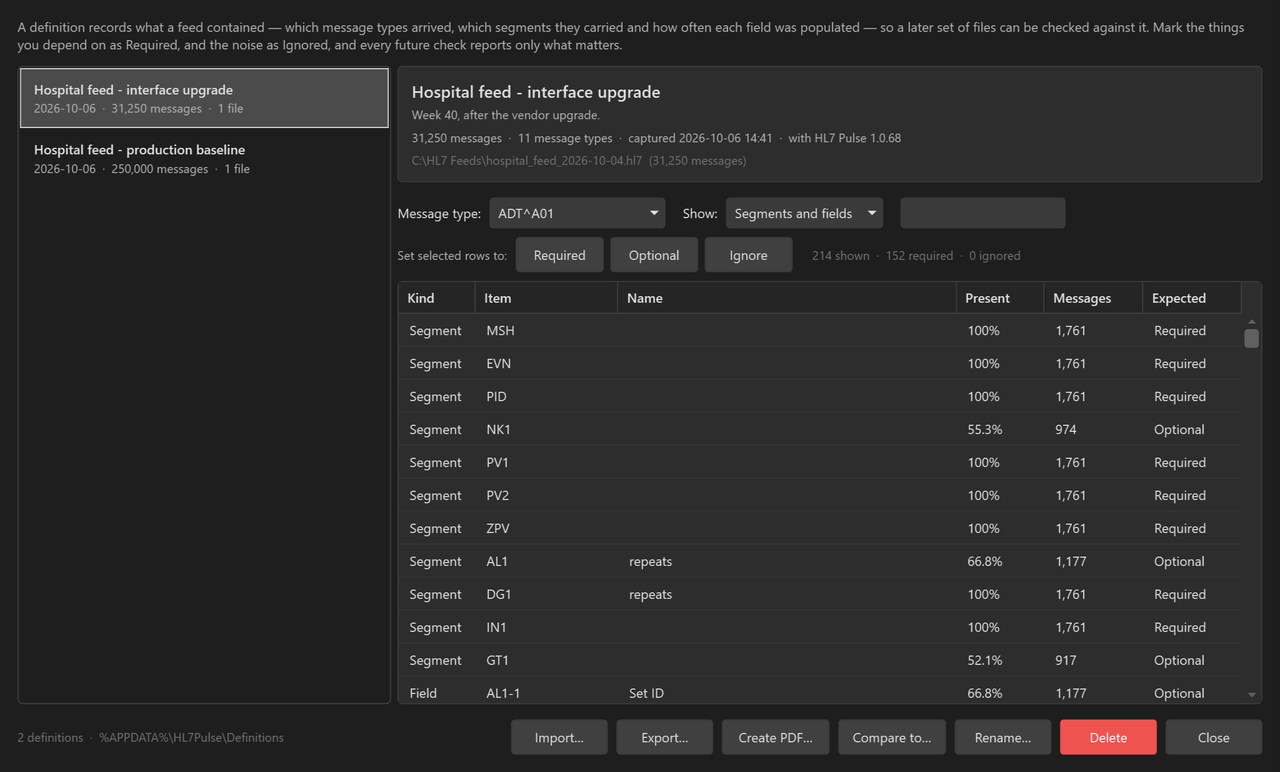This screenshot has width=1280, height=772.
Task: Sort by the Kind column header
Action: 437,298
